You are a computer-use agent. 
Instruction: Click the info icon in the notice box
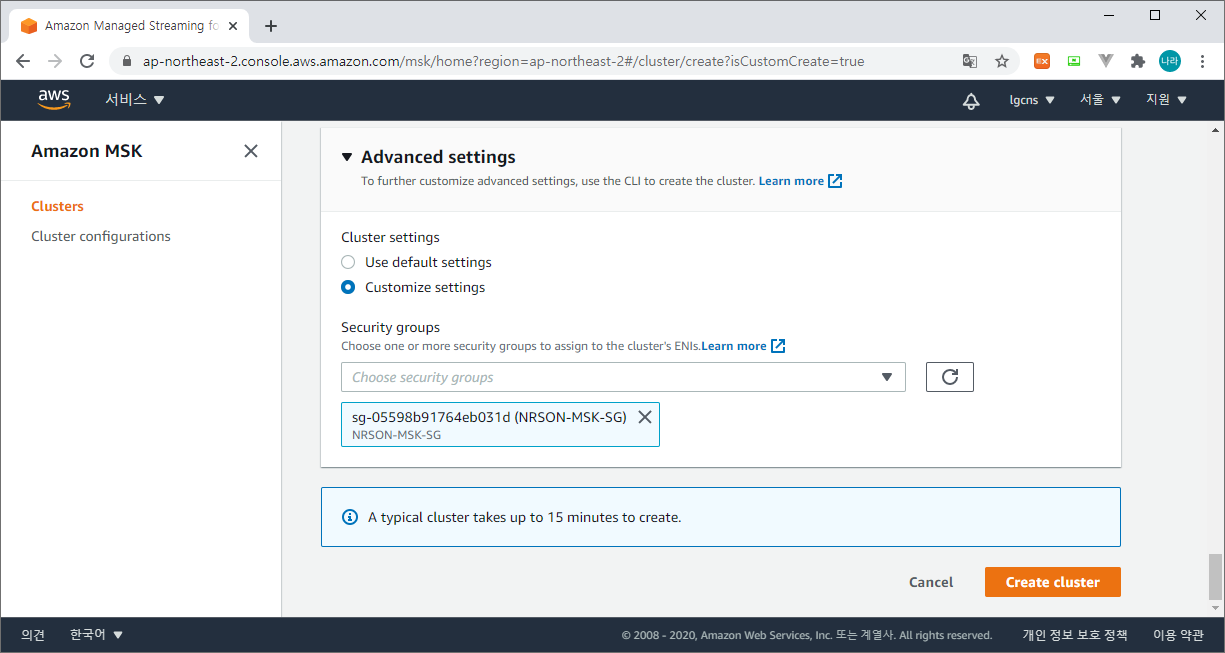pos(350,517)
